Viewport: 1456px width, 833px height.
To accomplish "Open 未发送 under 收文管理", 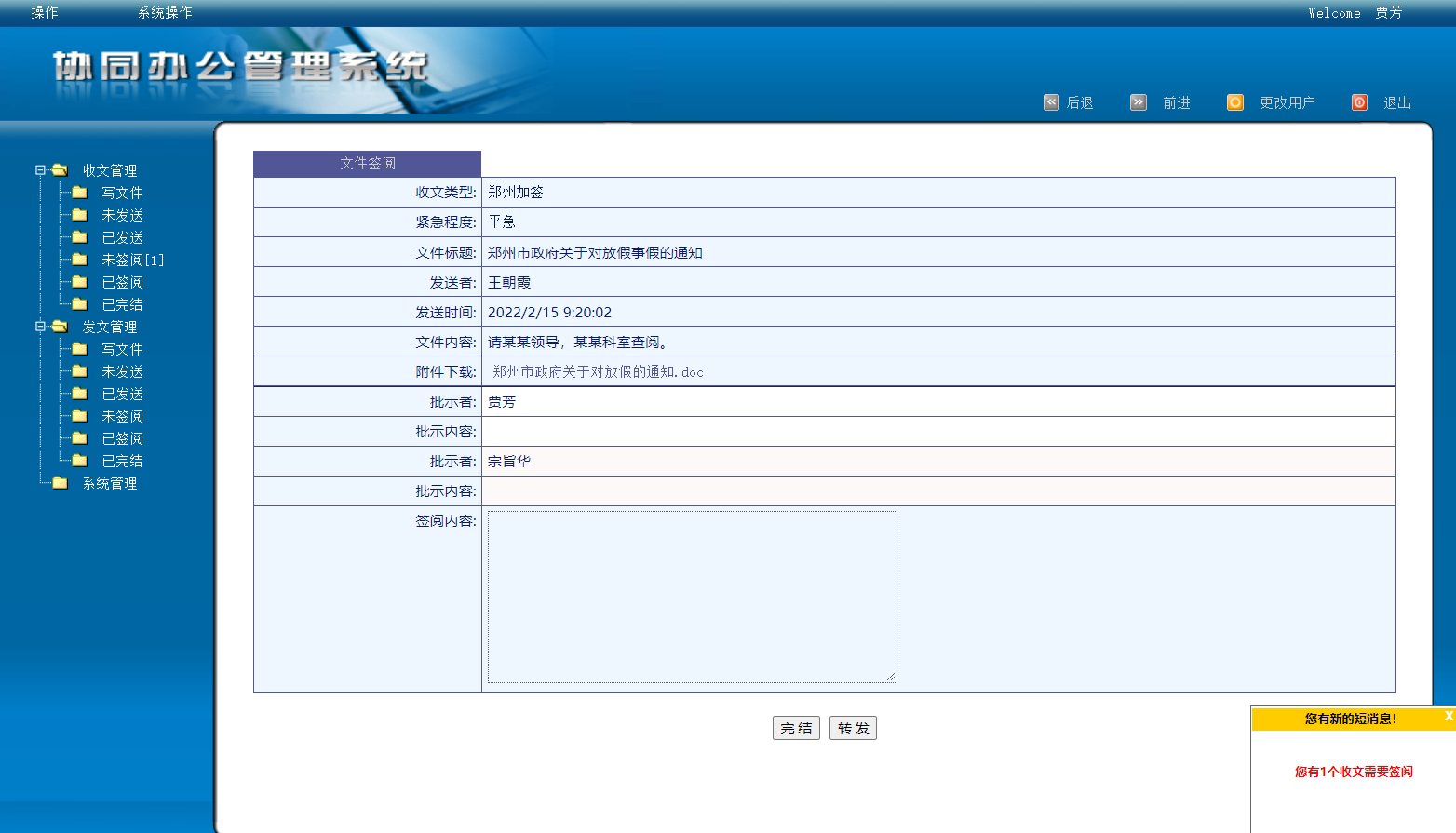I will click(x=122, y=215).
